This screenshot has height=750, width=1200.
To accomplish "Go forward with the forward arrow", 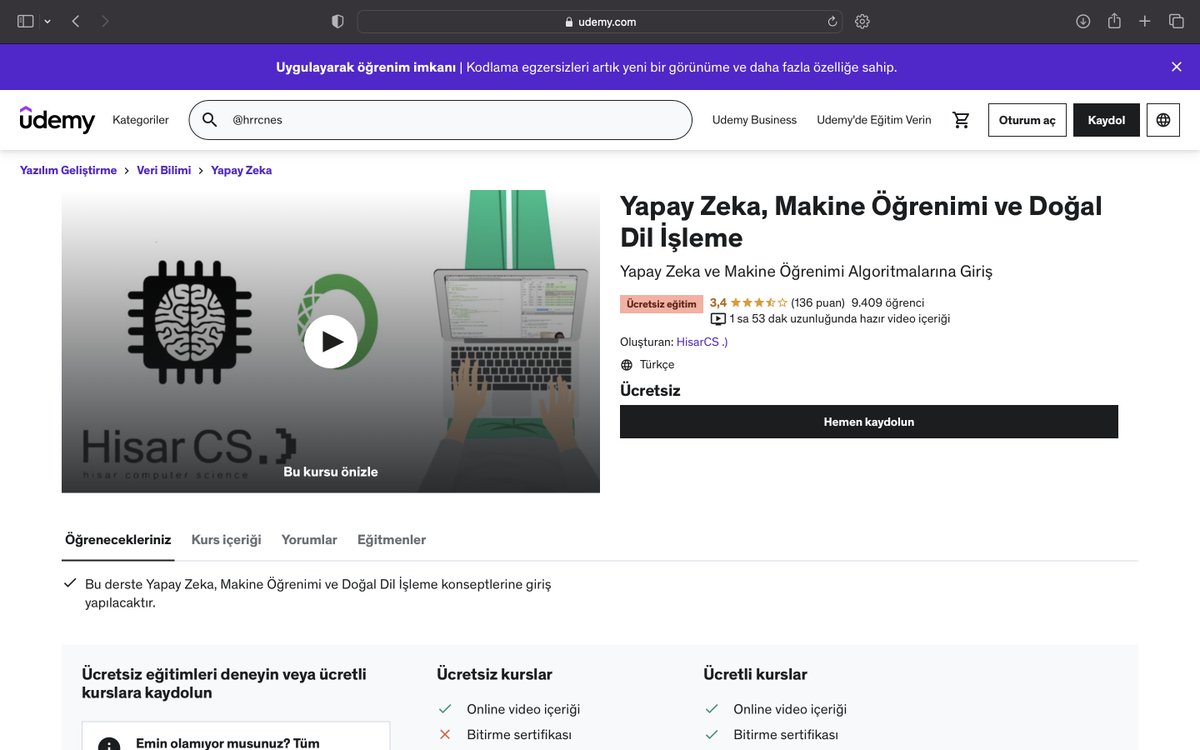I will [105, 21].
